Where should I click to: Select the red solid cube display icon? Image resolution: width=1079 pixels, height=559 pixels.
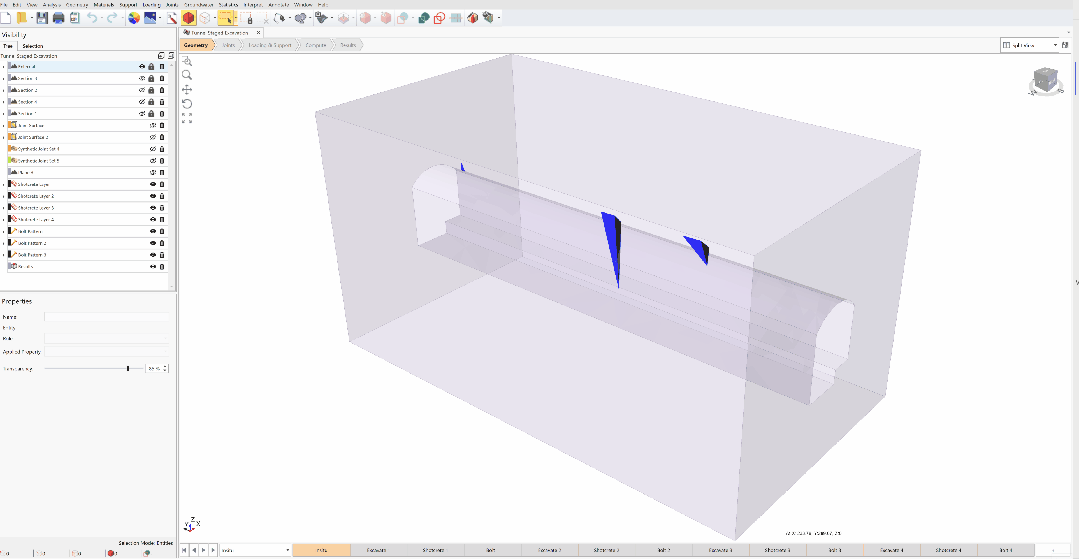188,18
